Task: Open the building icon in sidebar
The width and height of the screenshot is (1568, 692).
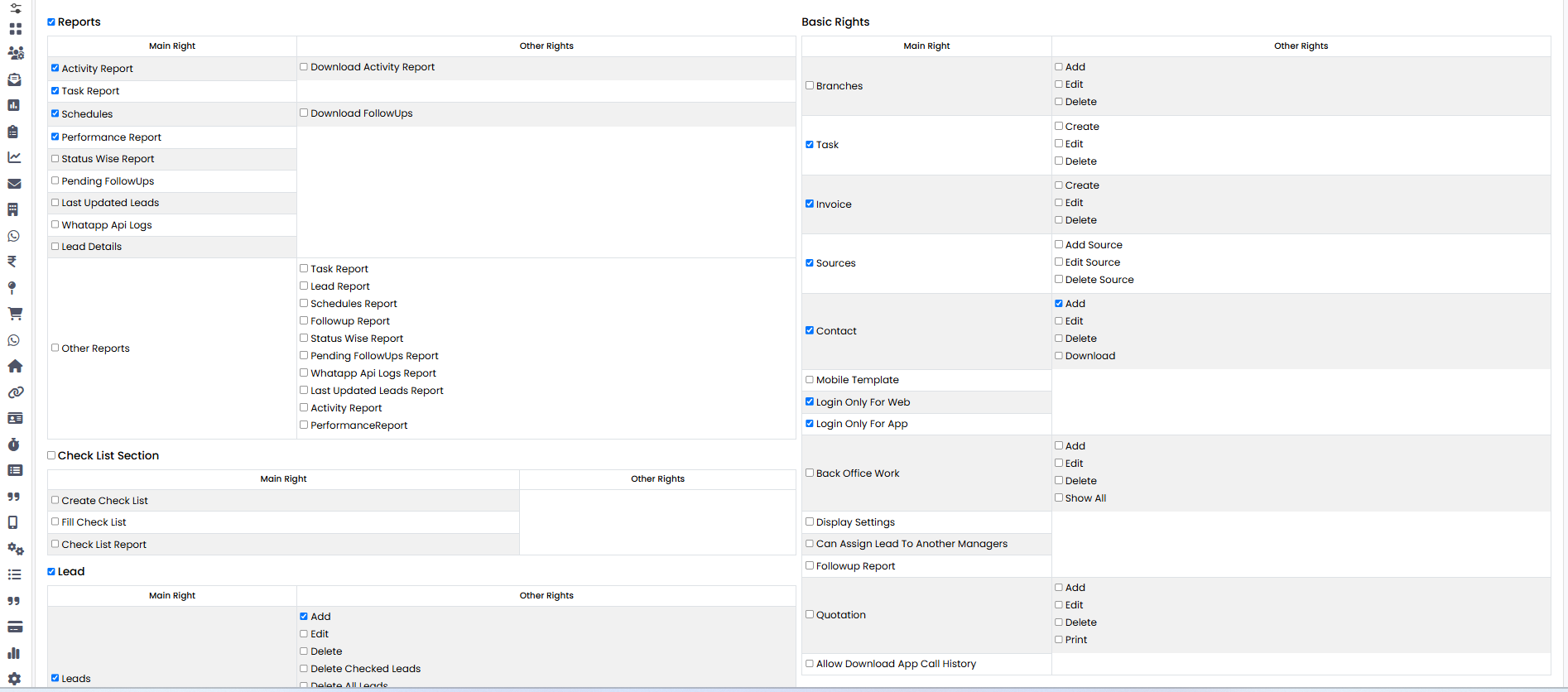Action: (13, 209)
